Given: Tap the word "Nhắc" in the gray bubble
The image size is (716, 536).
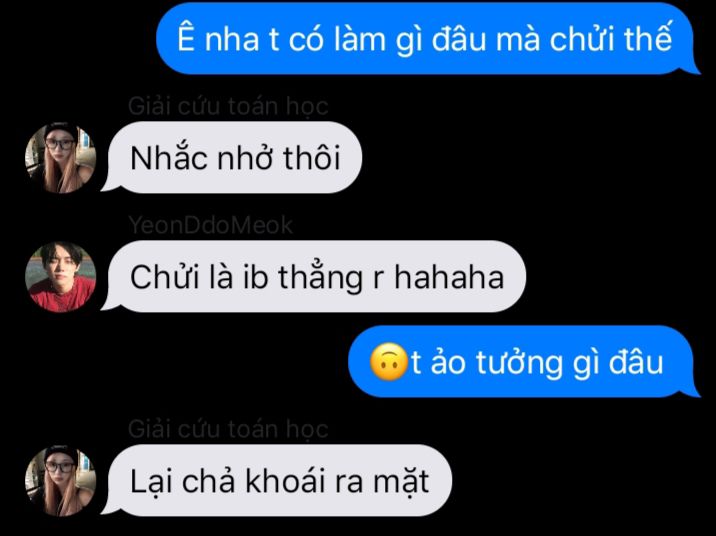Looking at the screenshot, I should [x=168, y=158].
